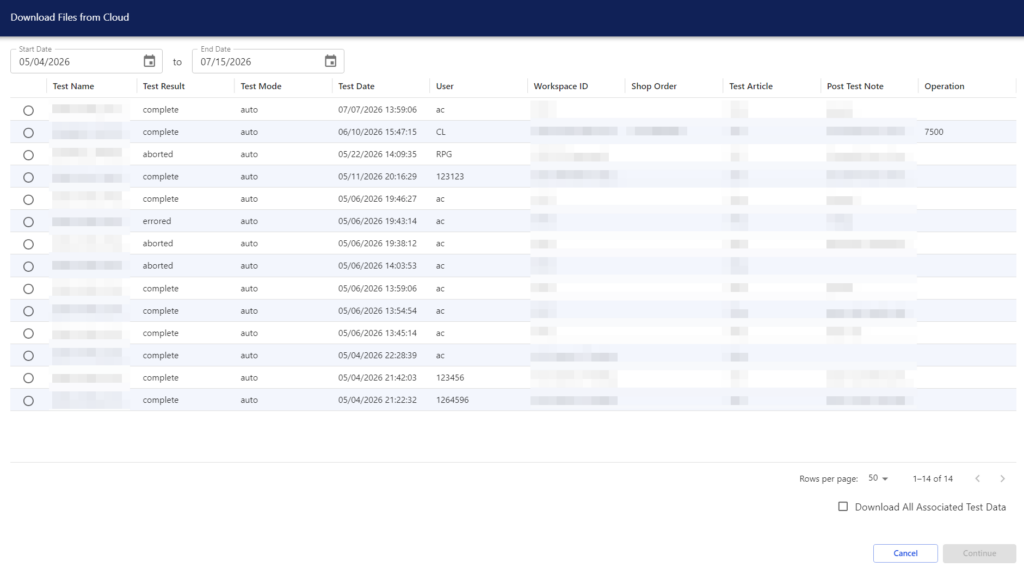The height and width of the screenshot is (567, 1024).
Task: Click the date cell 05/04/2026 21:22:32
Action: (377, 400)
